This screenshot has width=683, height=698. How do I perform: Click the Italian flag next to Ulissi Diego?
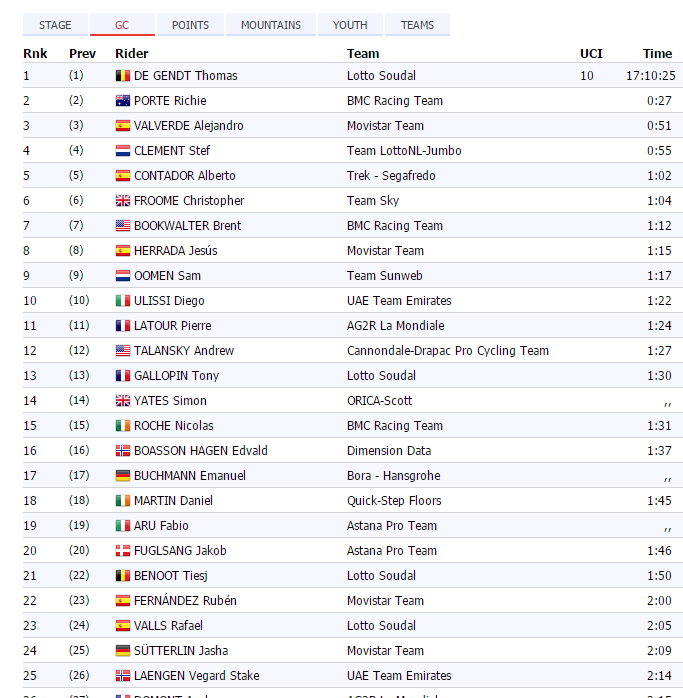point(123,301)
